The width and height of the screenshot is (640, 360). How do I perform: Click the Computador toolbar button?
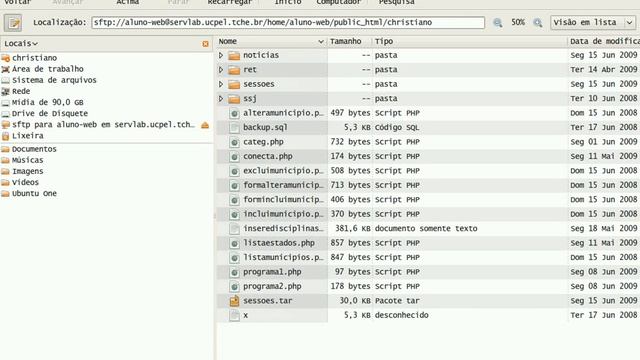click(x=339, y=2)
